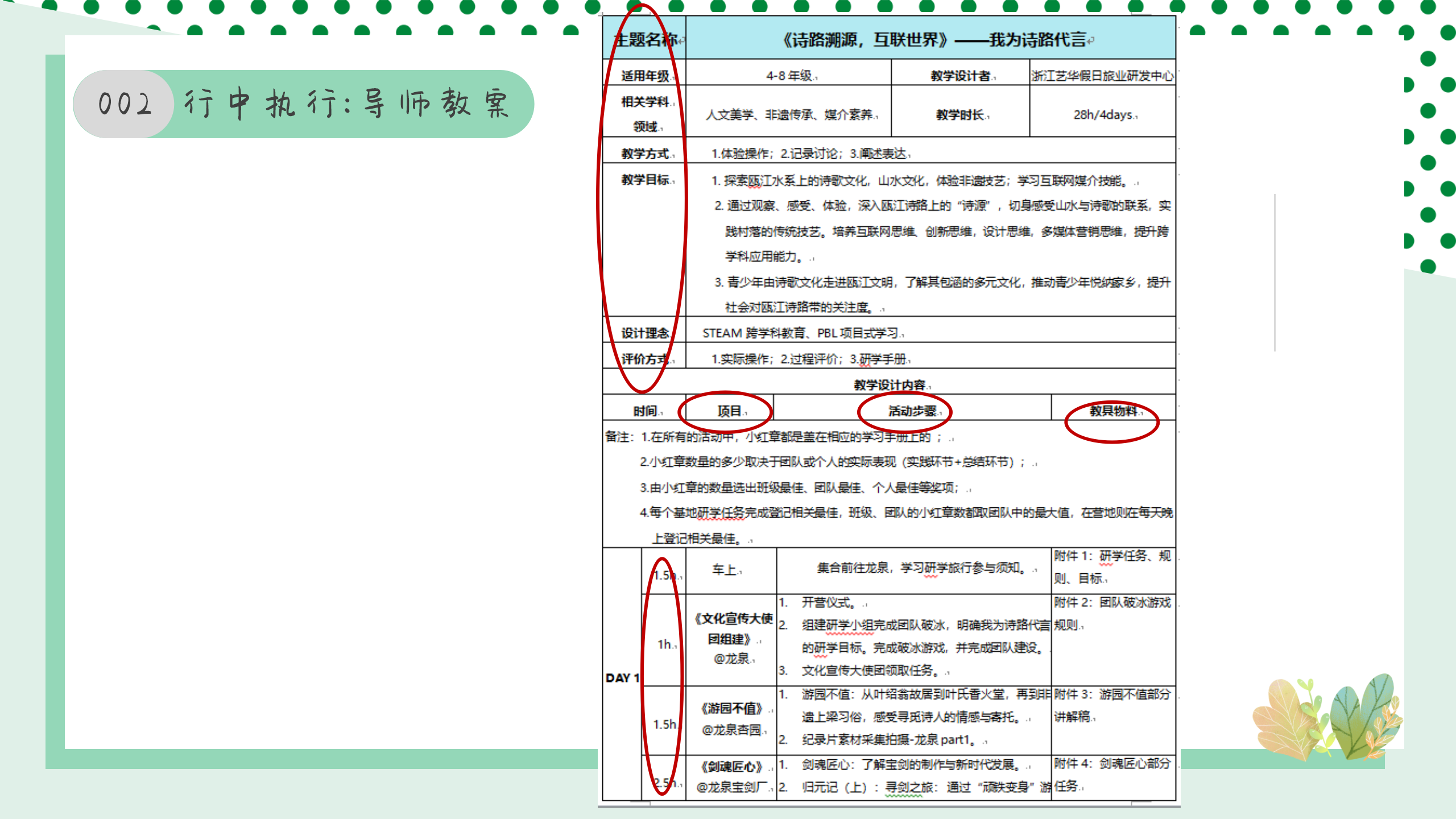
Task: Click the gray 002 number badge
Action: [124, 104]
